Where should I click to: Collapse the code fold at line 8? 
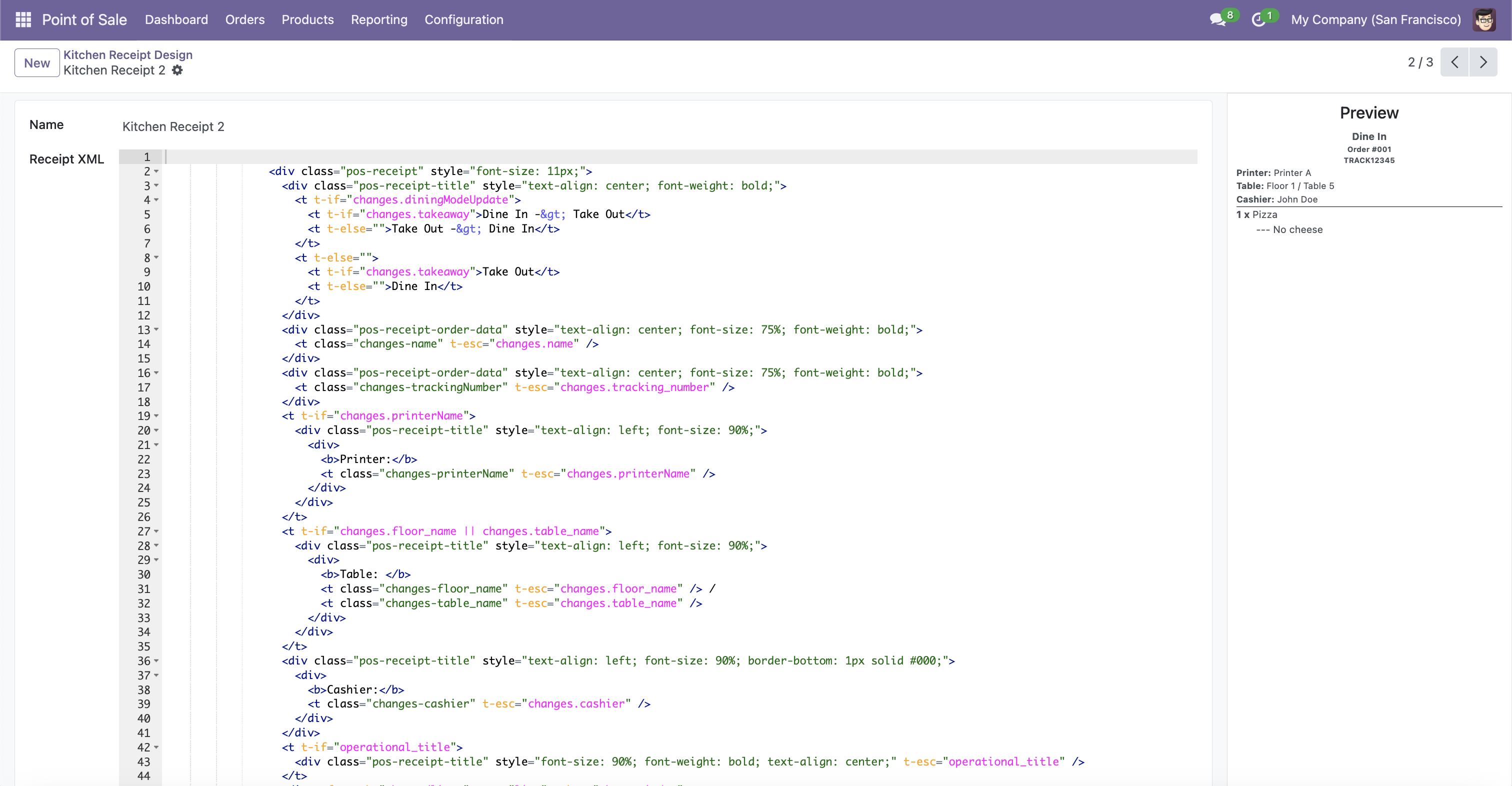(156, 257)
